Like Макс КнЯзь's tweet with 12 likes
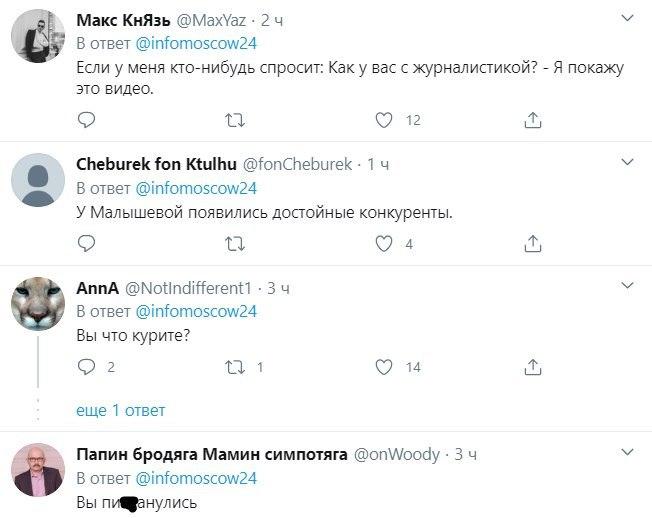 point(383,120)
